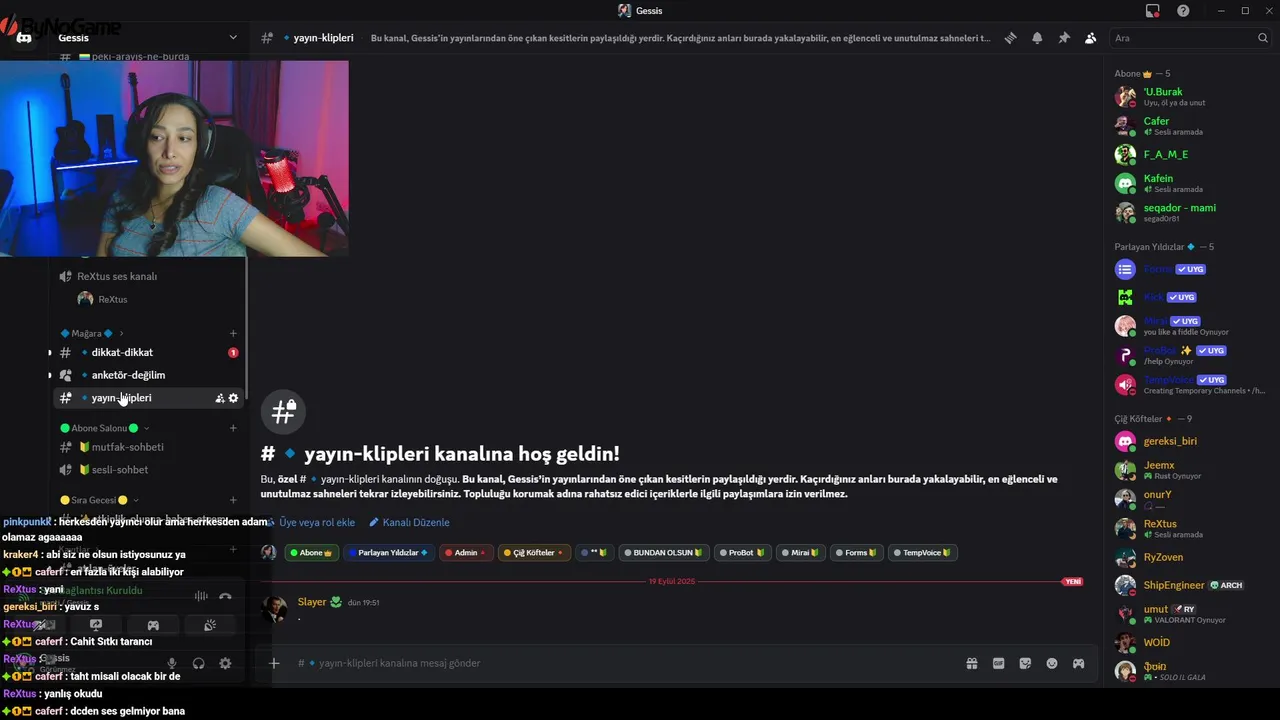
Task: Open the attachment plus button
Action: click(274, 663)
